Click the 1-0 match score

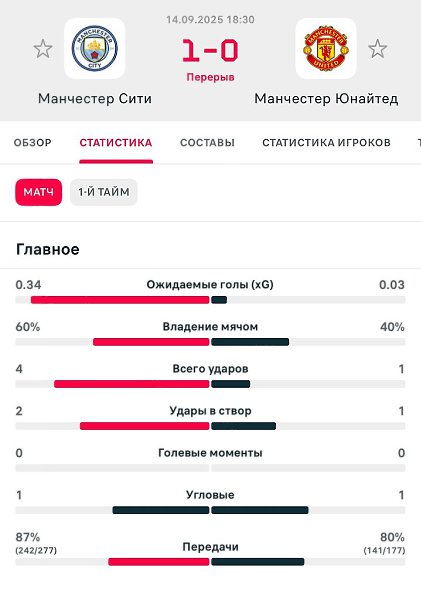coord(210,51)
